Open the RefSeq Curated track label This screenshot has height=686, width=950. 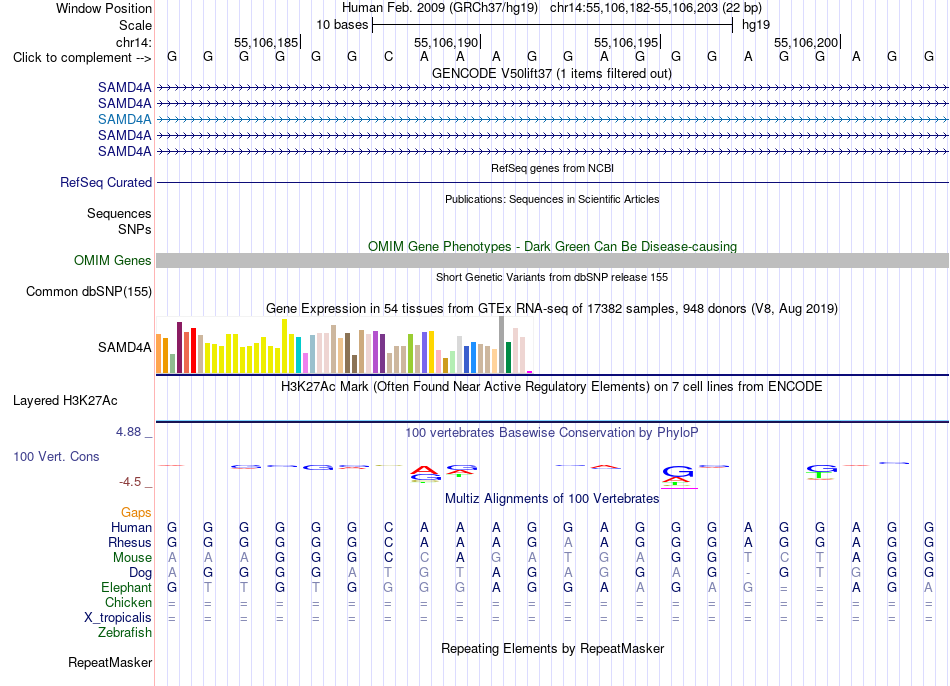point(106,182)
